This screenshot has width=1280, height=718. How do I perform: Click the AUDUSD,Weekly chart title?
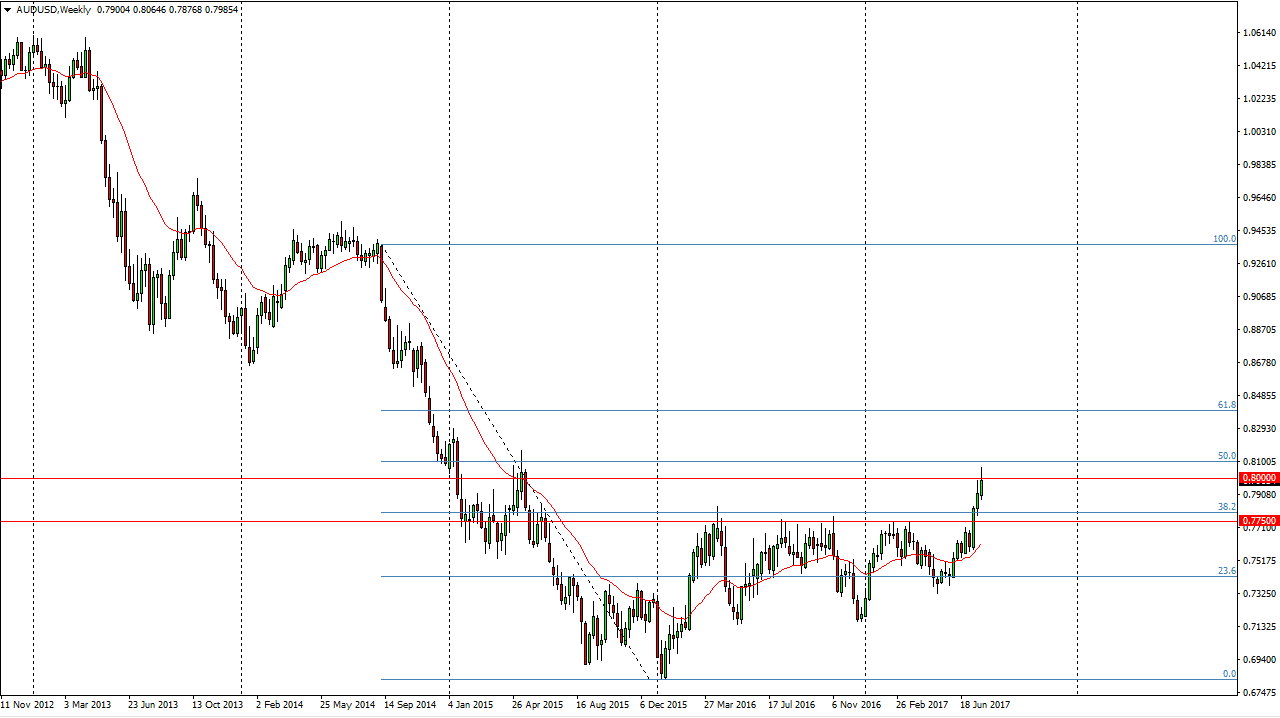[53, 9]
